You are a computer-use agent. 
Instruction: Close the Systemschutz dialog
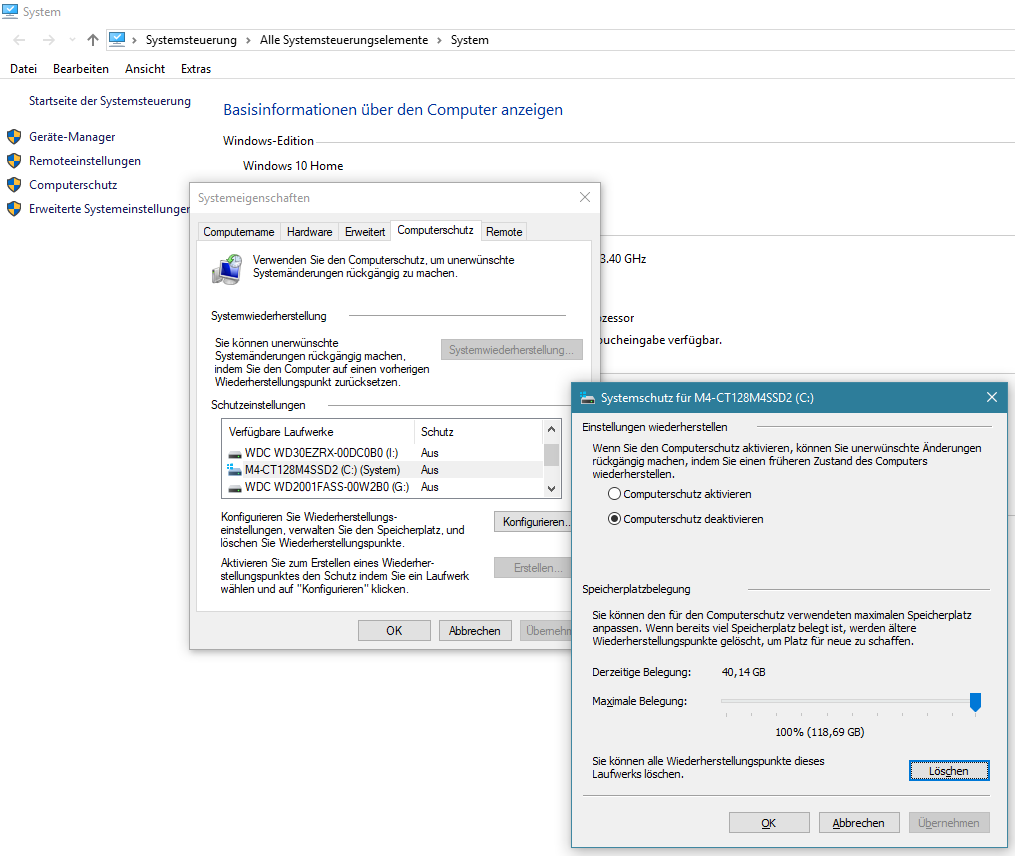[x=992, y=398]
